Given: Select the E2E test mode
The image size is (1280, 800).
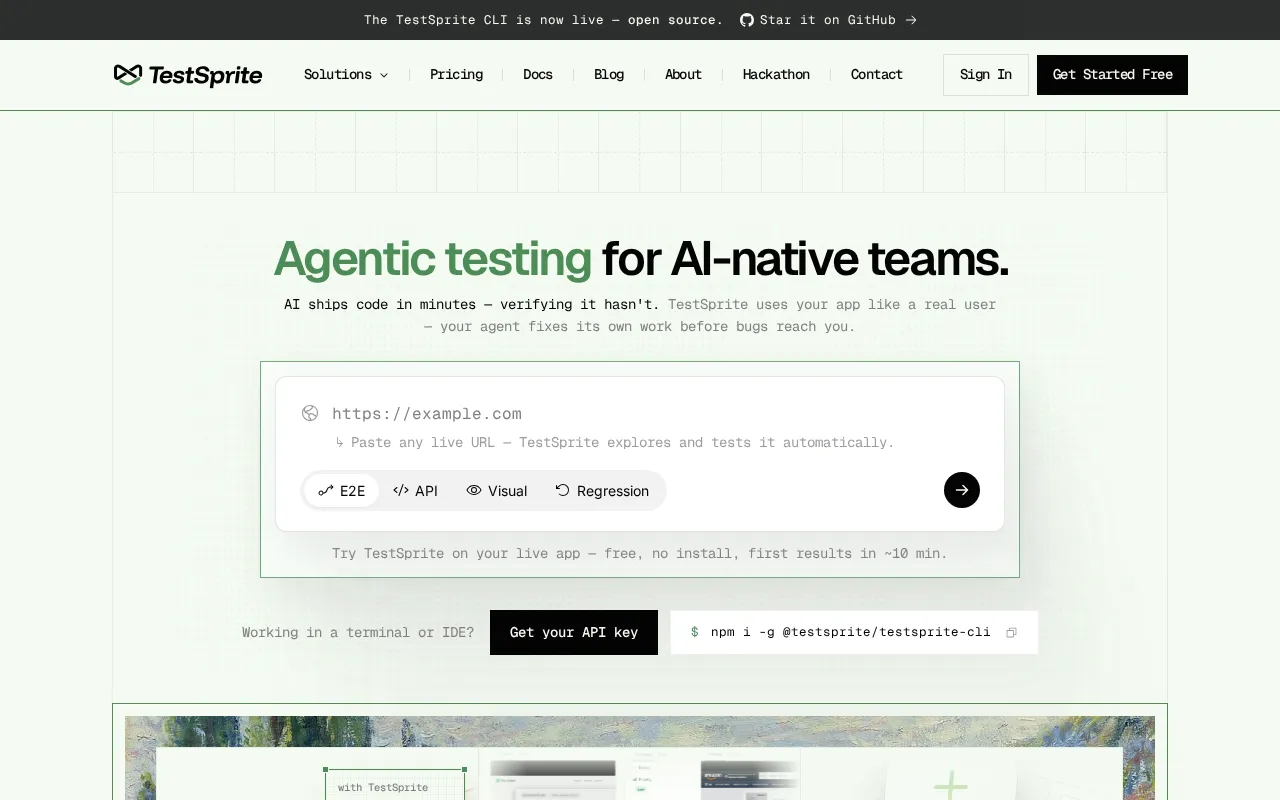Looking at the screenshot, I should pyautogui.click(x=342, y=491).
